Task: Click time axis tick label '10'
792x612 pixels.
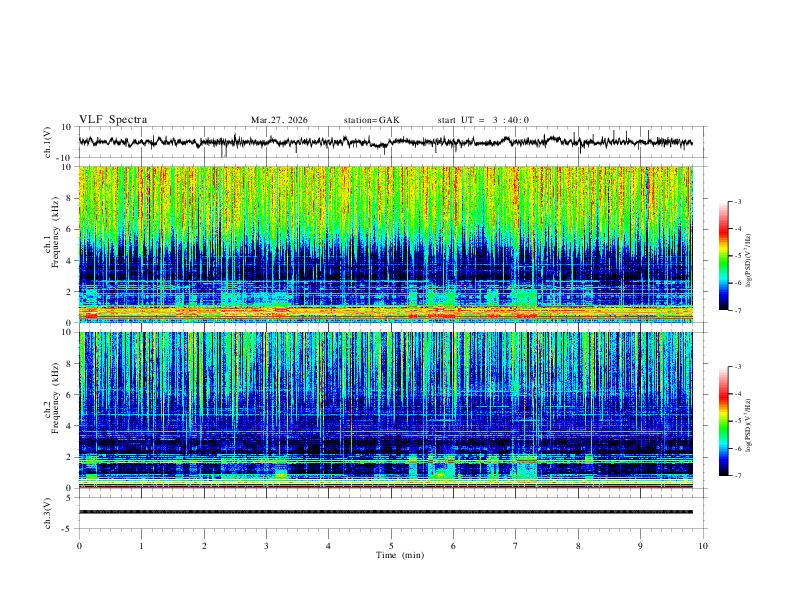Action: point(703,546)
